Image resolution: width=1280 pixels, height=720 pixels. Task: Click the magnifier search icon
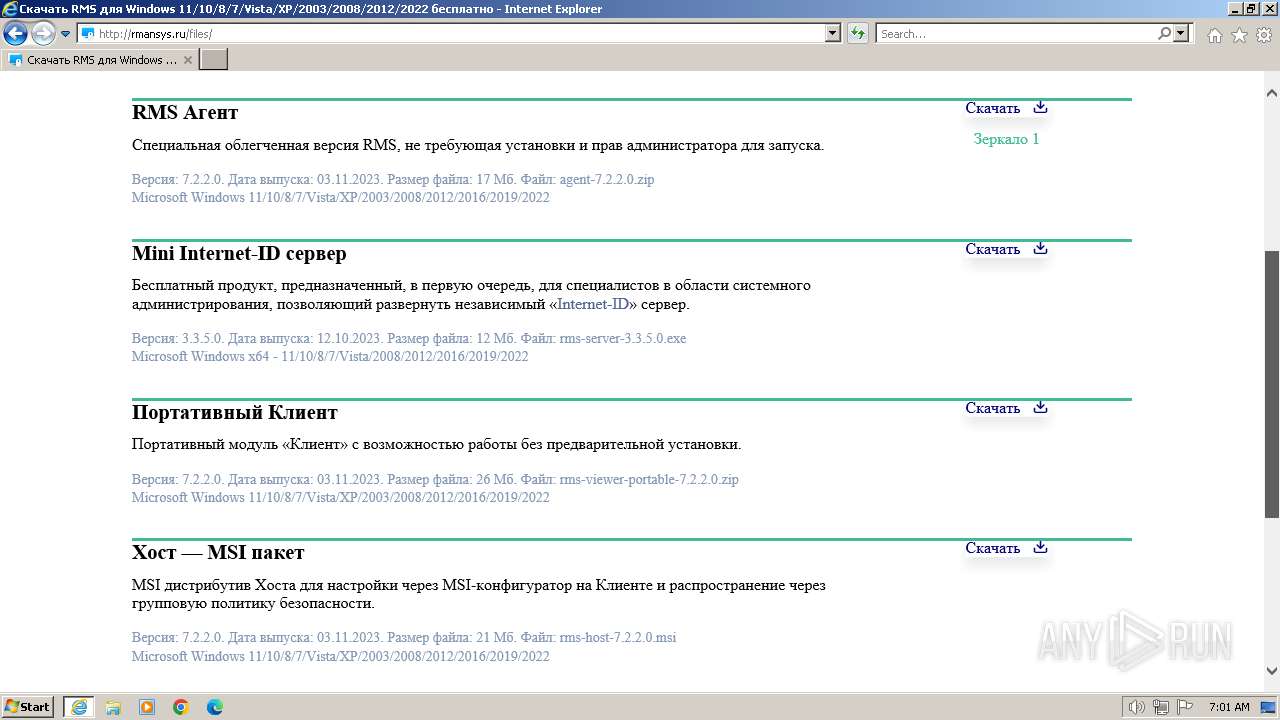pyautogui.click(x=1164, y=33)
